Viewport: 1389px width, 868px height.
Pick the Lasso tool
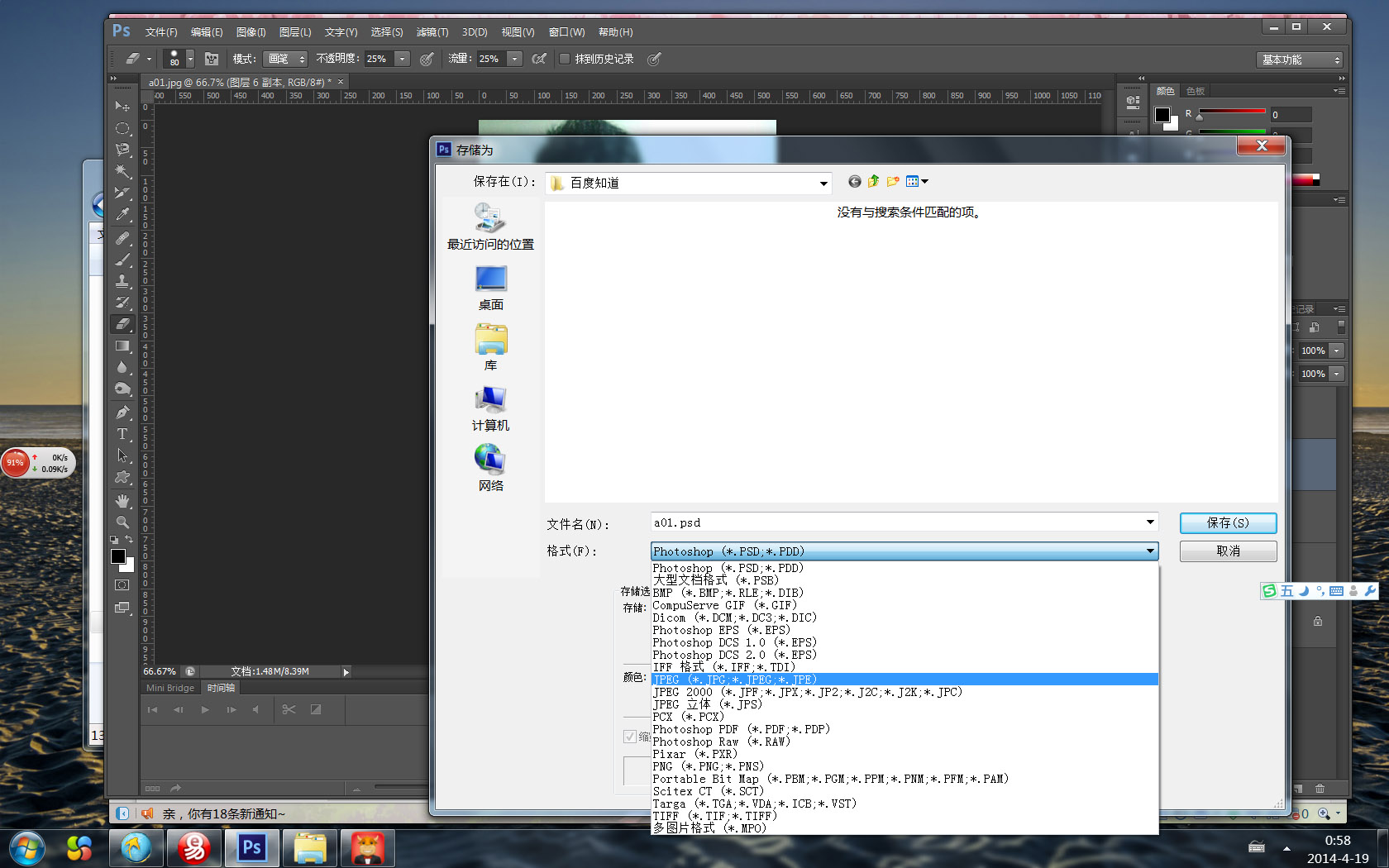point(122,150)
